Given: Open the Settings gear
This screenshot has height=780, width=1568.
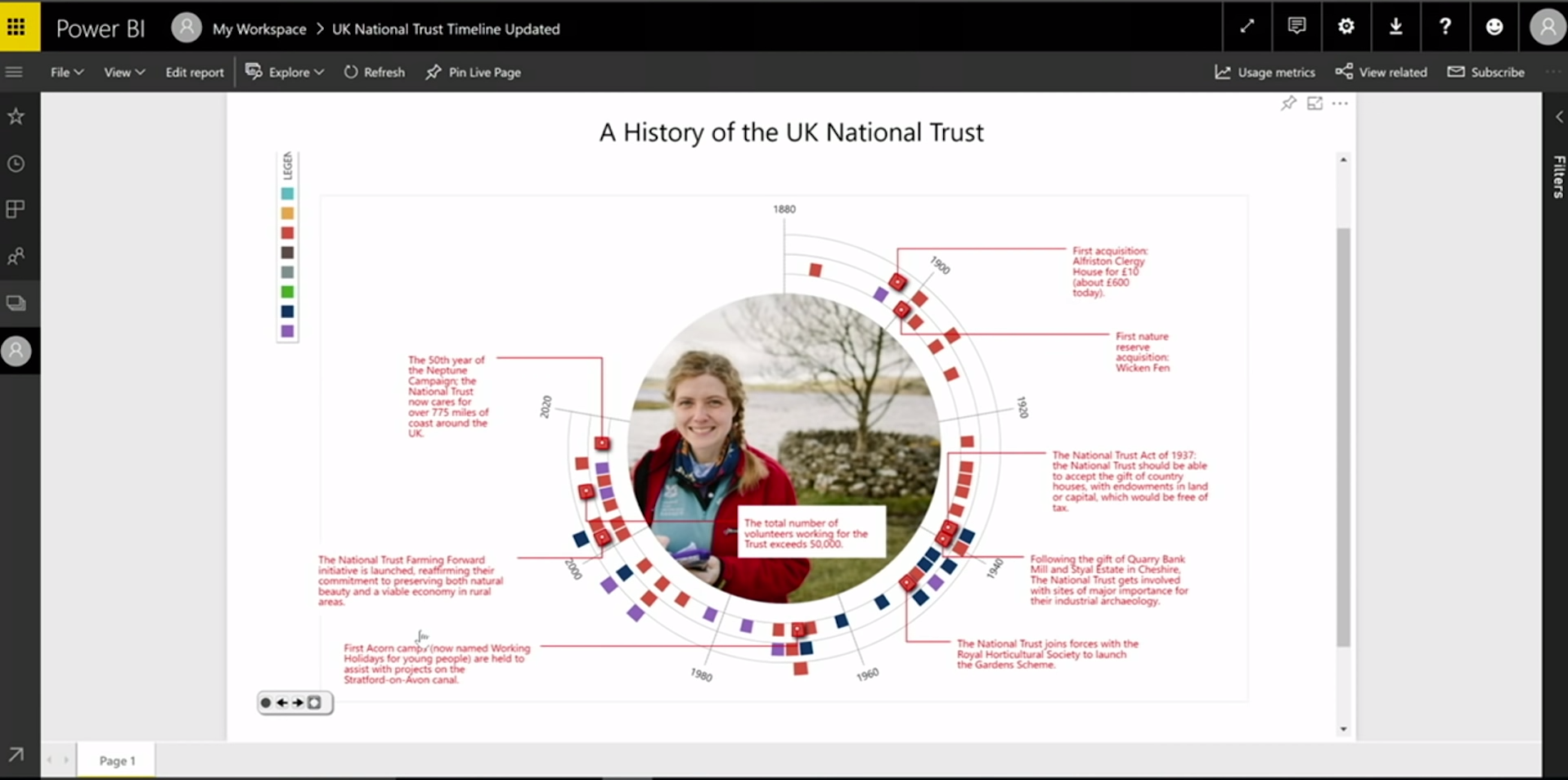Looking at the screenshot, I should (1346, 27).
